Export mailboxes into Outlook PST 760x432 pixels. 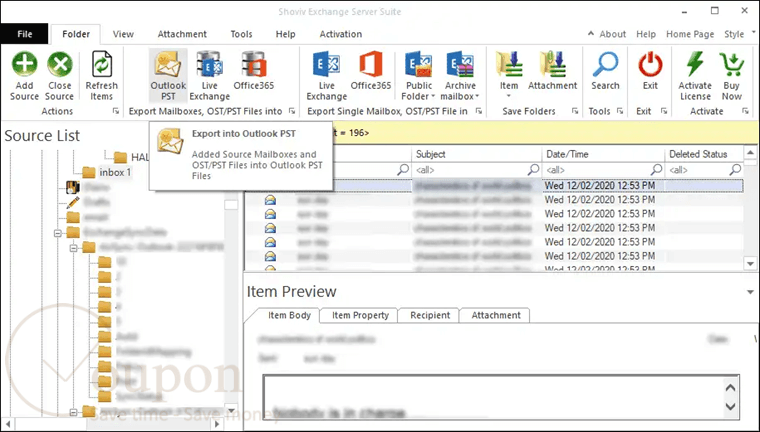point(168,75)
